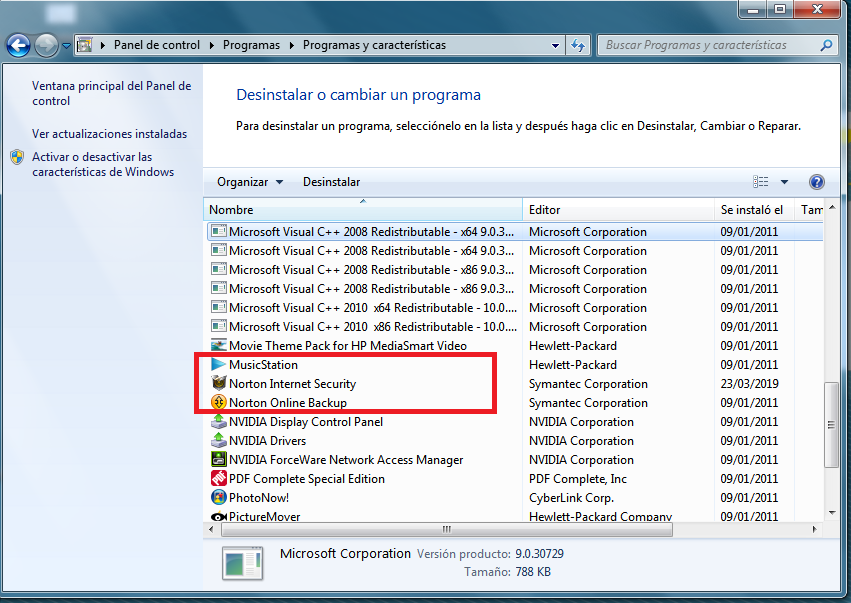This screenshot has width=851, height=603.
Task: Select 'PhotoNow!' program name
Action: tap(259, 498)
